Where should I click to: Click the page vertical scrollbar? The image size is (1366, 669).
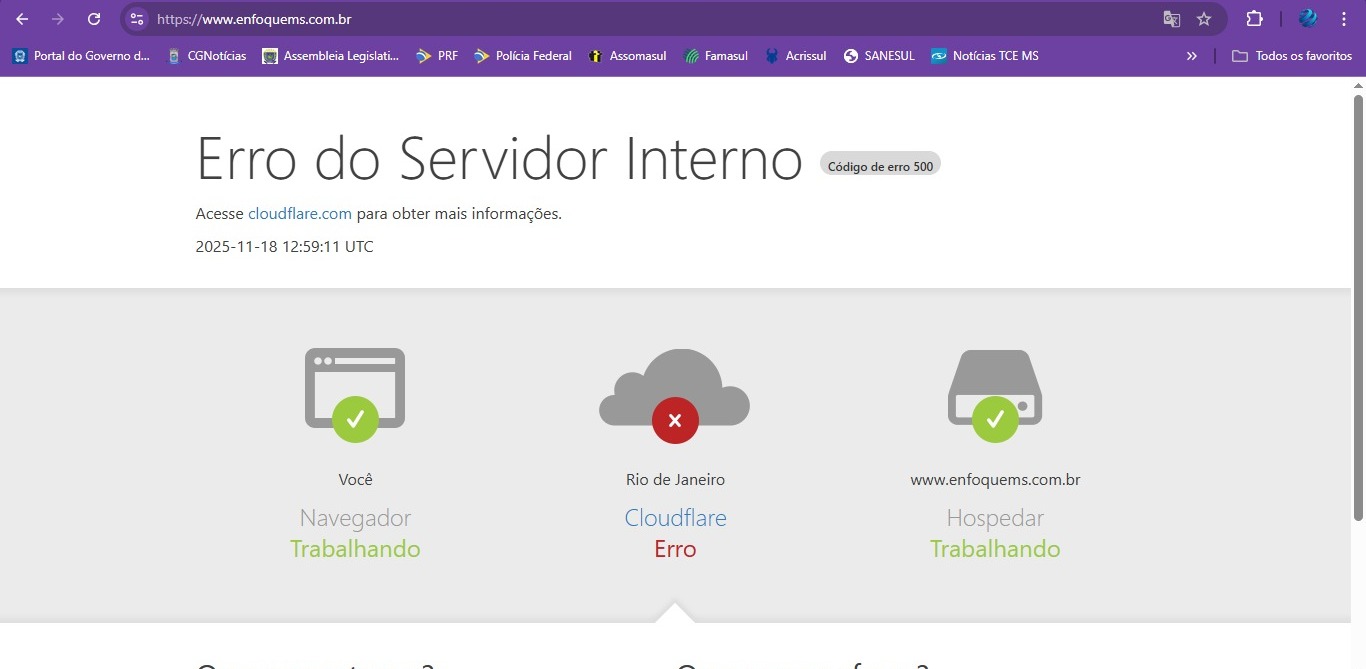[x=1358, y=300]
